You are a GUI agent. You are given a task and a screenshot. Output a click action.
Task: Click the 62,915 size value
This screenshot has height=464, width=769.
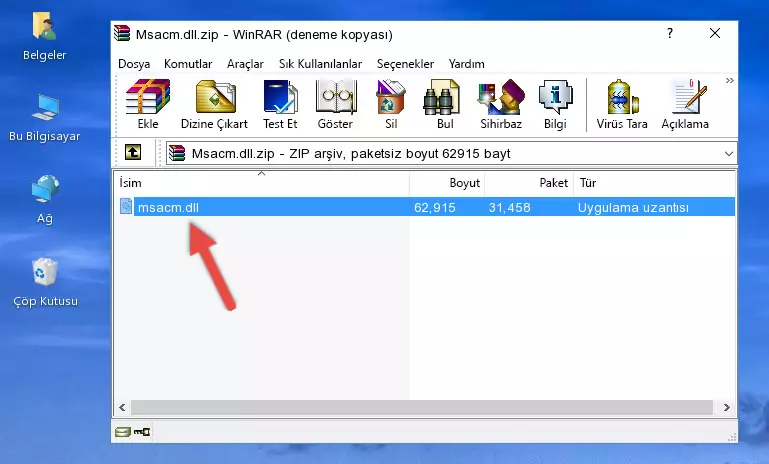tap(435, 207)
